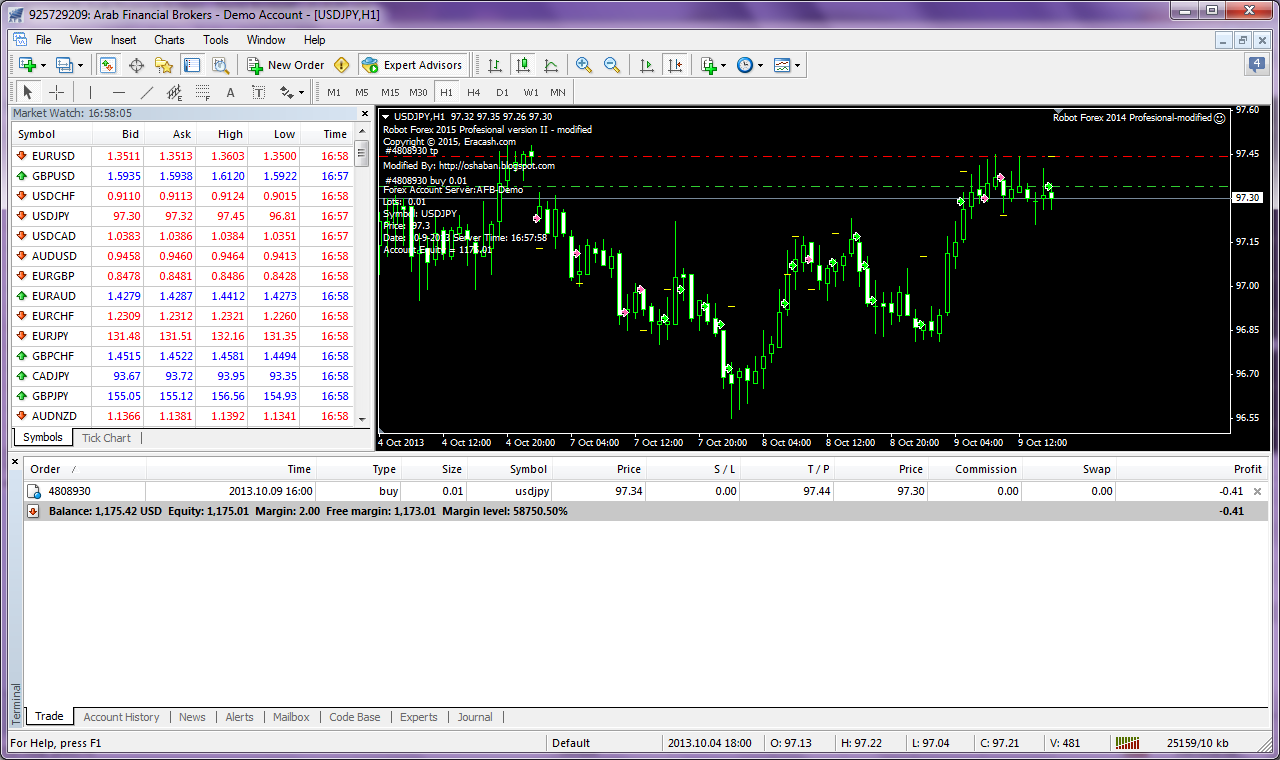Open the Insert menu
This screenshot has width=1280, height=760.
(x=124, y=40)
